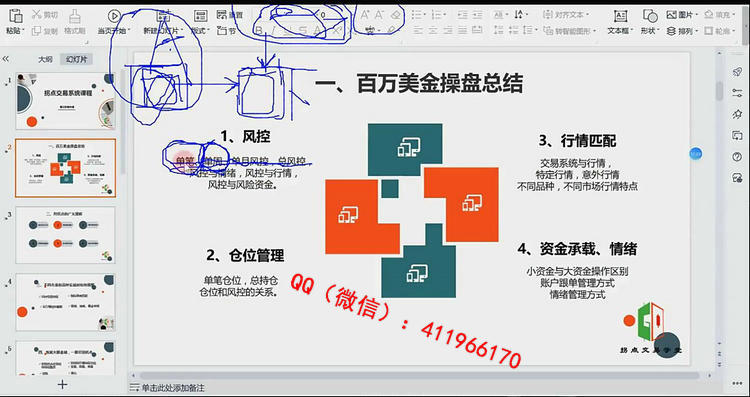
Task: Click the three dots at sidebar bottom
Action: [737, 384]
